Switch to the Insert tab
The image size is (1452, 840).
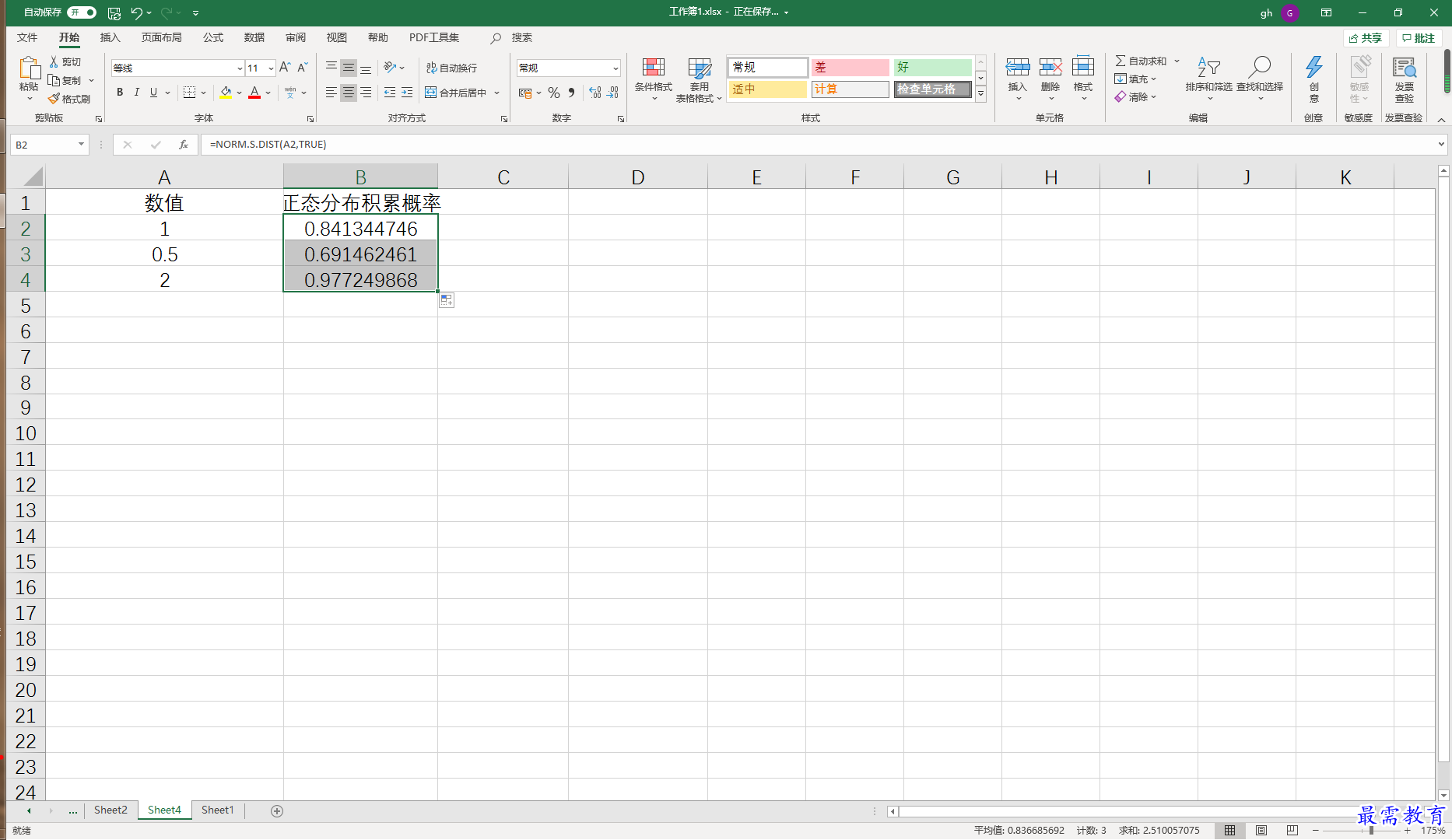pyautogui.click(x=110, y=37)
